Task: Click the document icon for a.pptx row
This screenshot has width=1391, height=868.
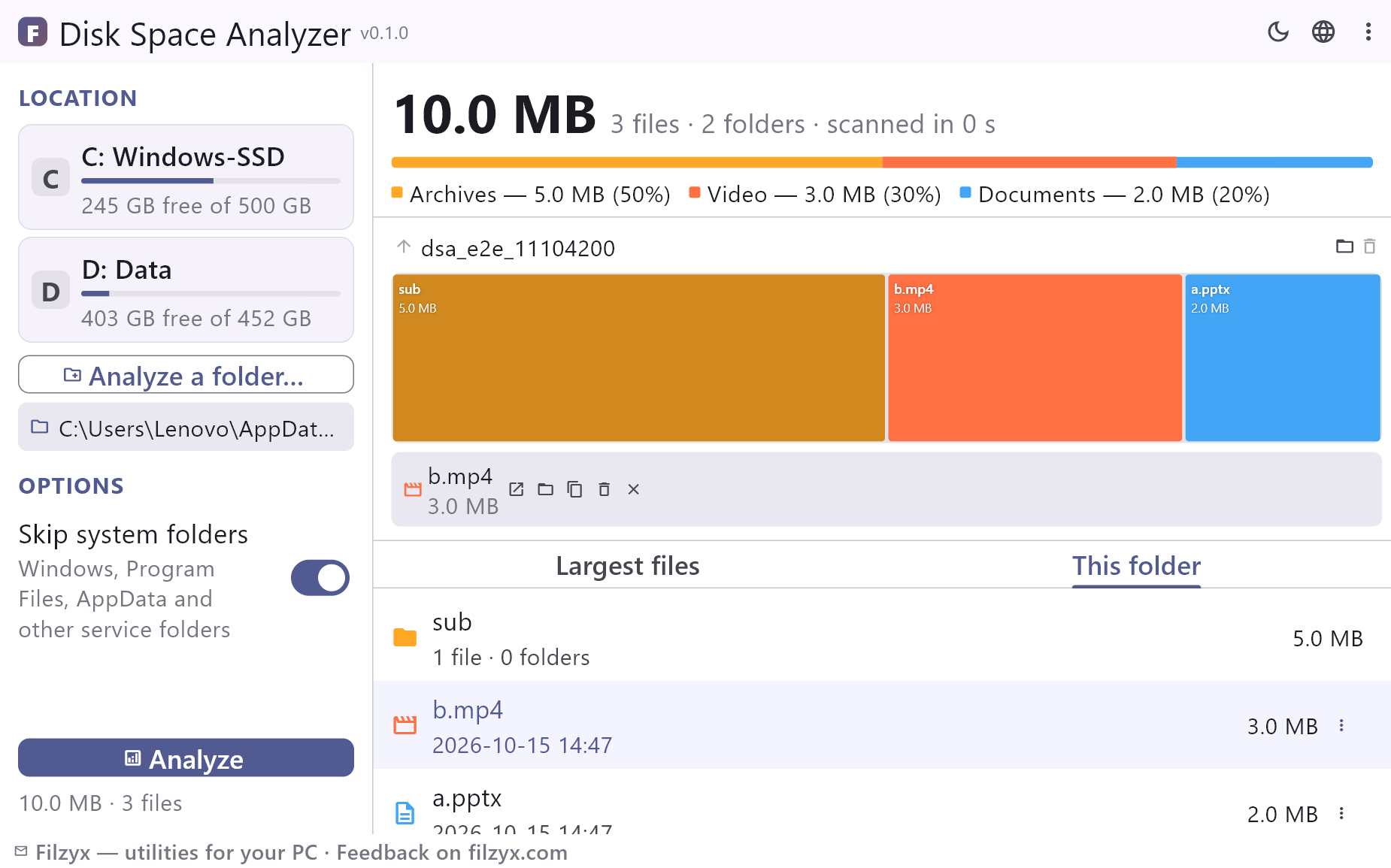Action: click(405, 813)
